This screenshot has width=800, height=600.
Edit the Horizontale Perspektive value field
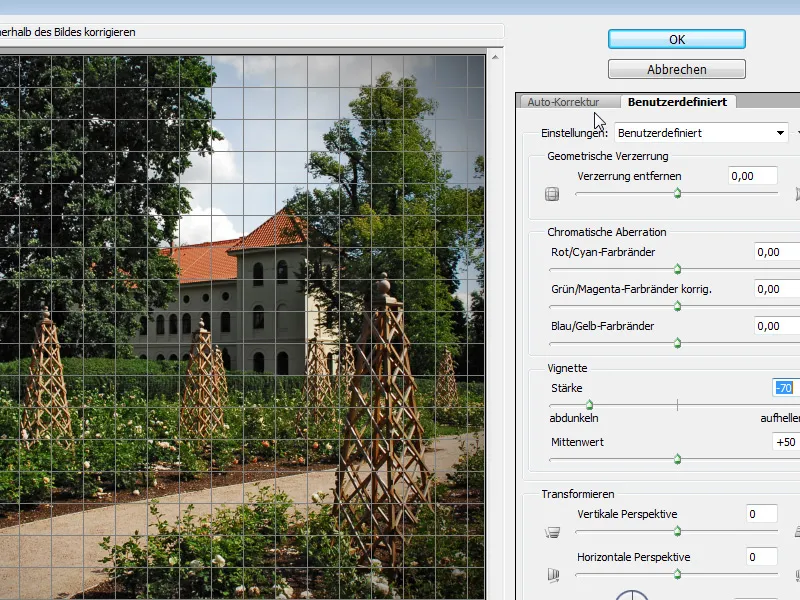pyautogui.click(x=762, y=557)
